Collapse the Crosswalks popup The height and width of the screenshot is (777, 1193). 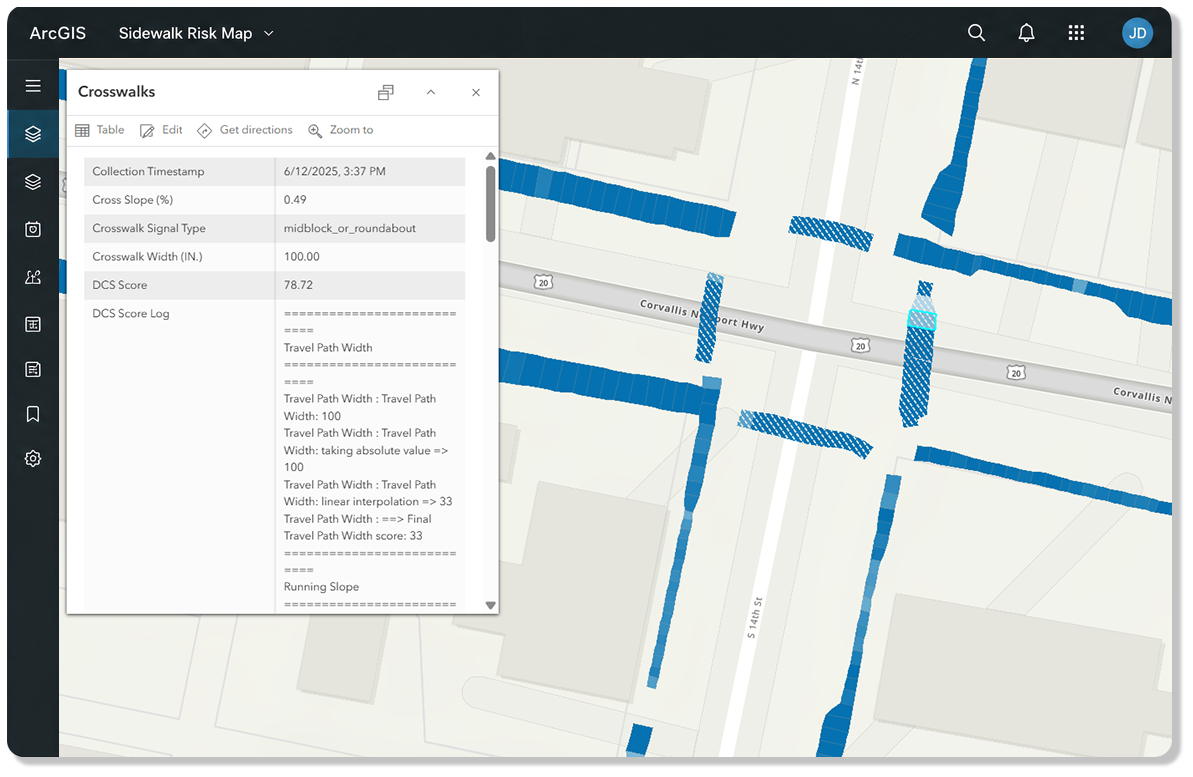tap(431, 92)
